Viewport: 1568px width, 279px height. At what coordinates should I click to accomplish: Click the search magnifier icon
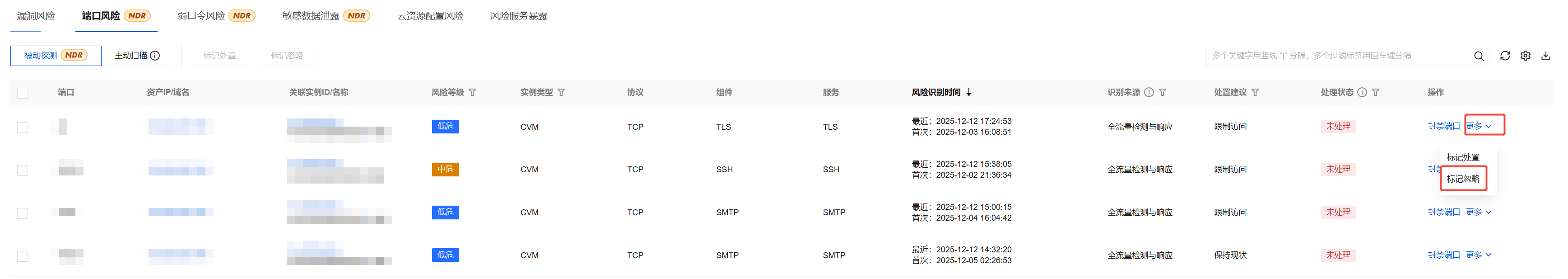pos(1479,56)
